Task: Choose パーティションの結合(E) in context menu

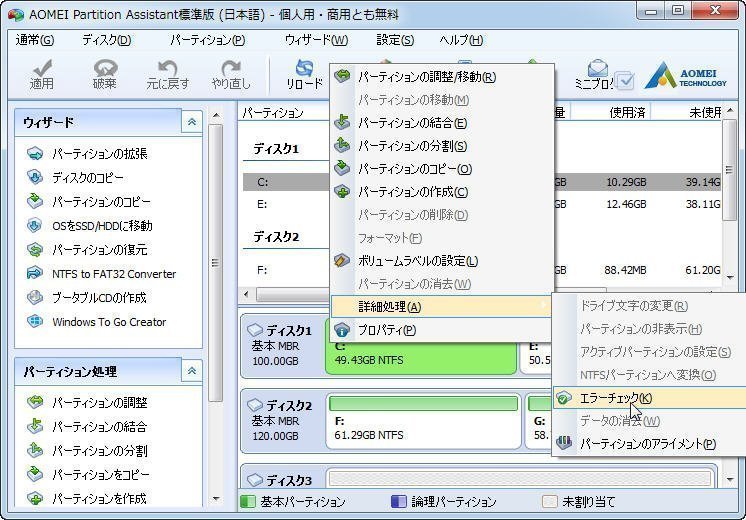Action: [442, 123]
